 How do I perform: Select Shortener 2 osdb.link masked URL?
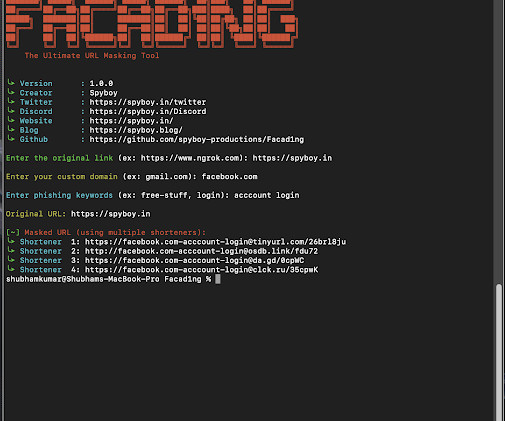coord(201,251)
